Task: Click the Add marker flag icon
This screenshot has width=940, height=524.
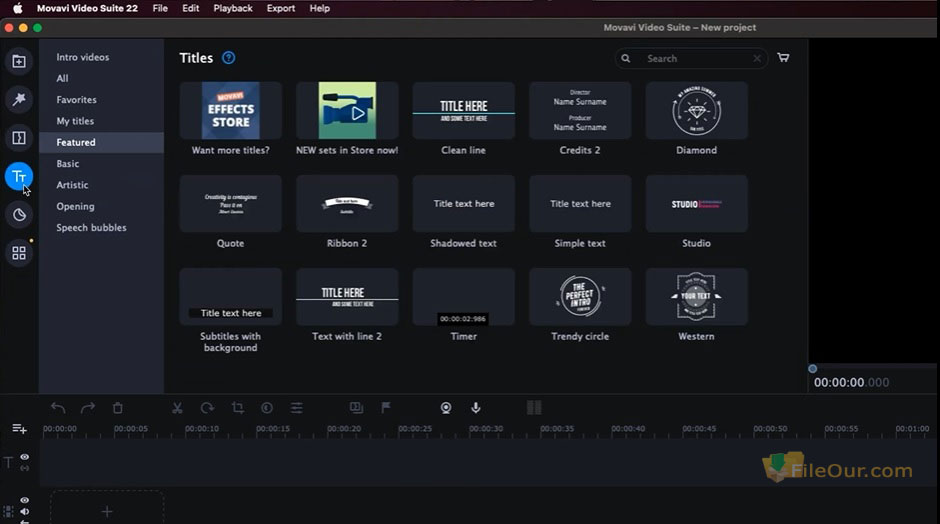Action: pyautogui.click(x=386, y=408)
